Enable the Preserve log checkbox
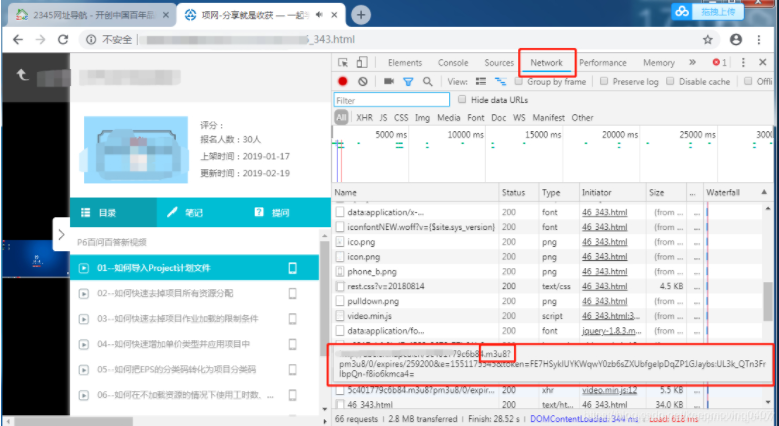The height and width of the screenshot is (426, 779). click(x=606, y=82)
